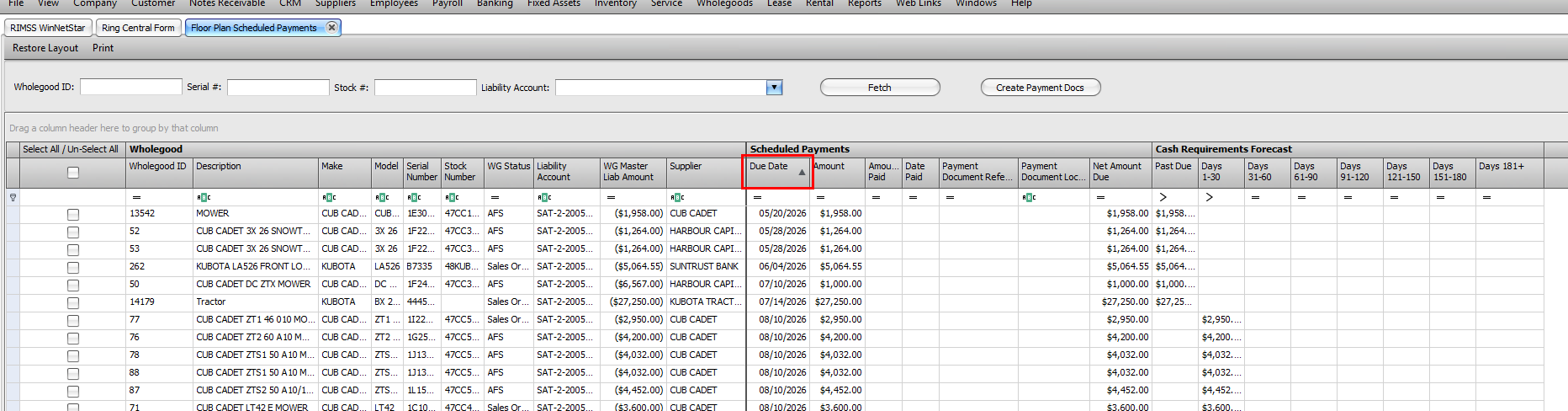Check the box for wholegood 13542 MOWER

[73, 215]
